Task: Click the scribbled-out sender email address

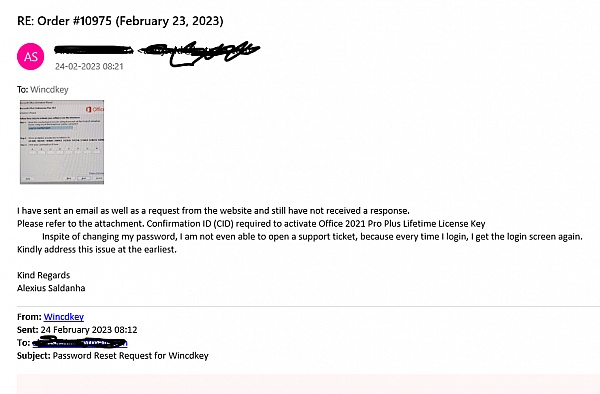Action: 199,53
